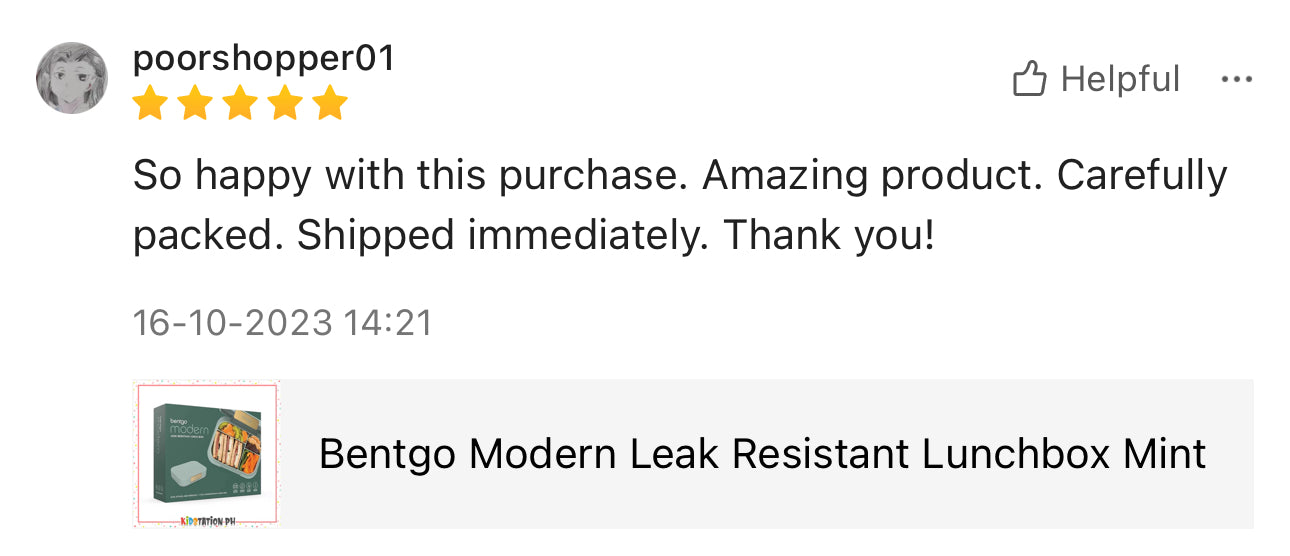Click the "Carefully" word in review text

[1141, 176]
